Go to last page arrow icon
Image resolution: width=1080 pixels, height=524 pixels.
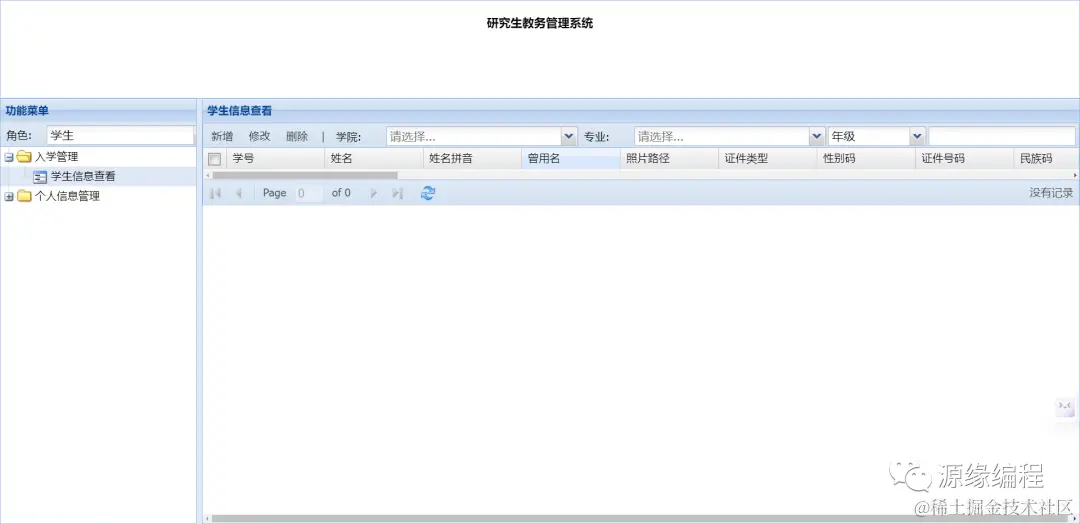pos(397,193)
